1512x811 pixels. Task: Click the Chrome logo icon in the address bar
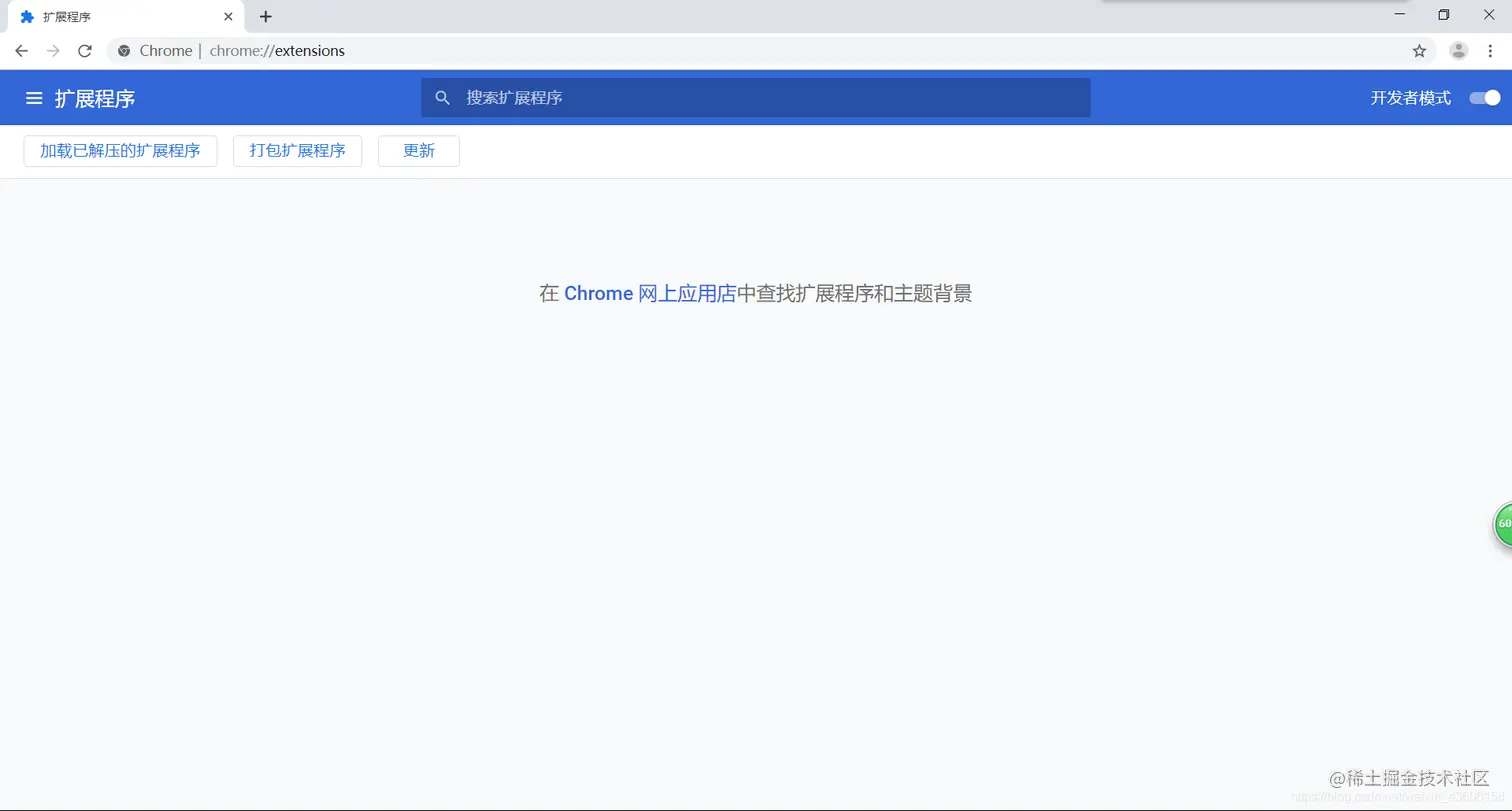[122, 50]
